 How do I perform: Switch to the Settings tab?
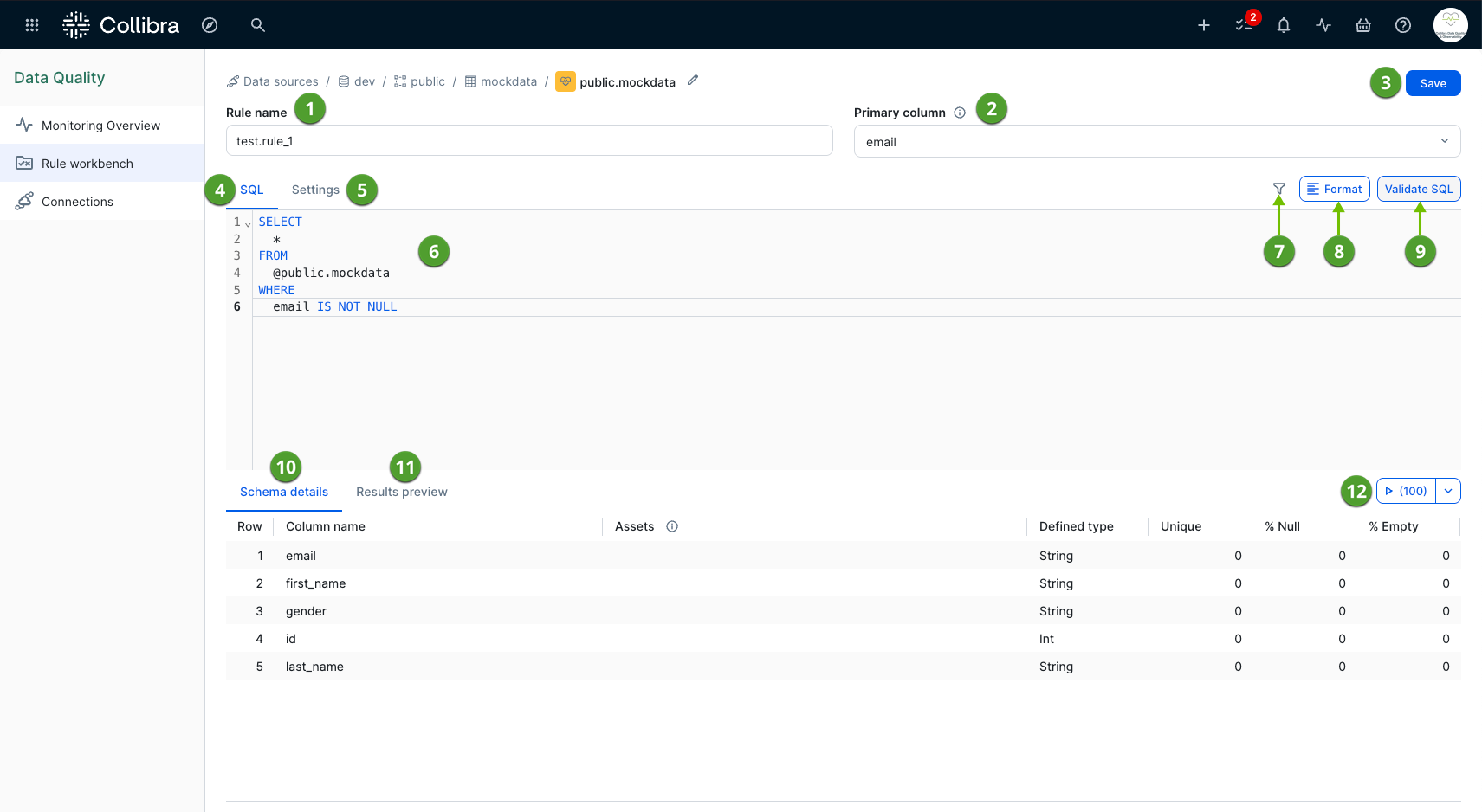point(314,189)
